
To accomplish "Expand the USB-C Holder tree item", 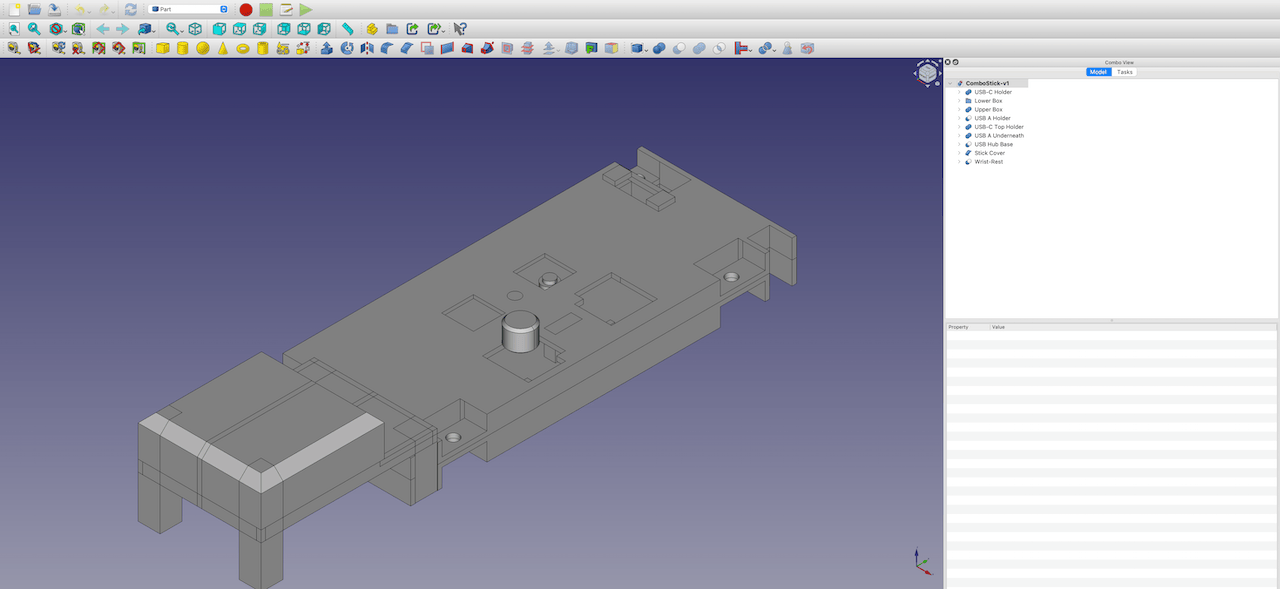I will (958, 91).
